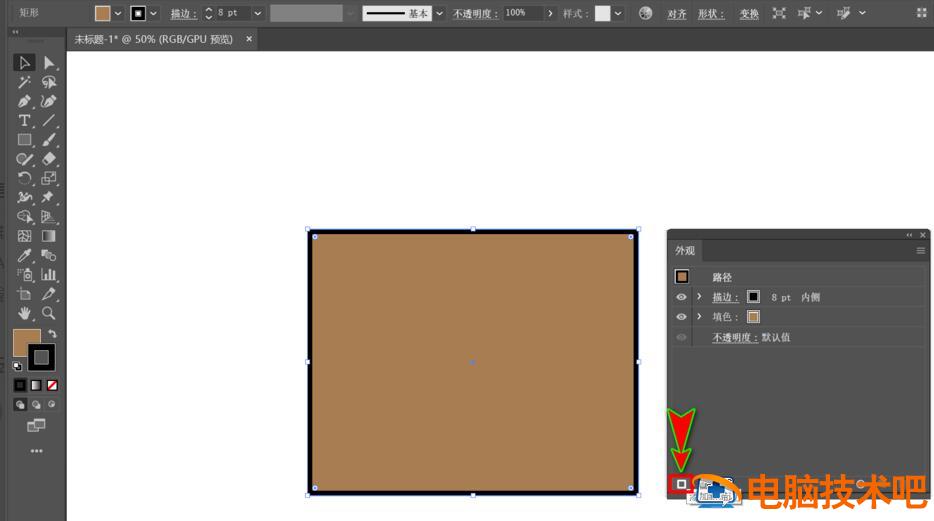Select the Type tool
Viewport: 934px width, 521px height.
click(25, 120)
